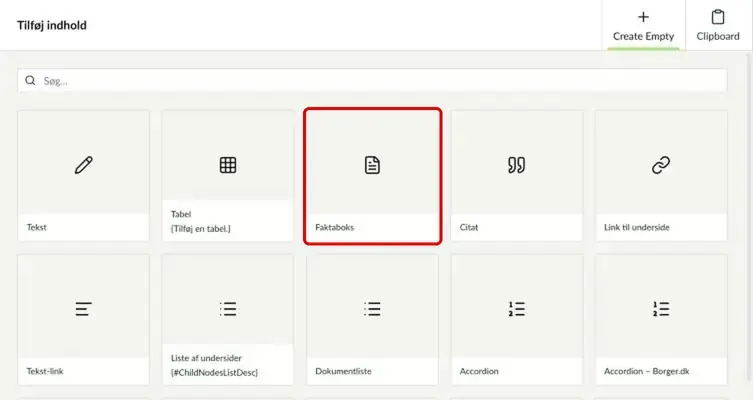Click the document icon on Faktaboks card

coord(372,165)
